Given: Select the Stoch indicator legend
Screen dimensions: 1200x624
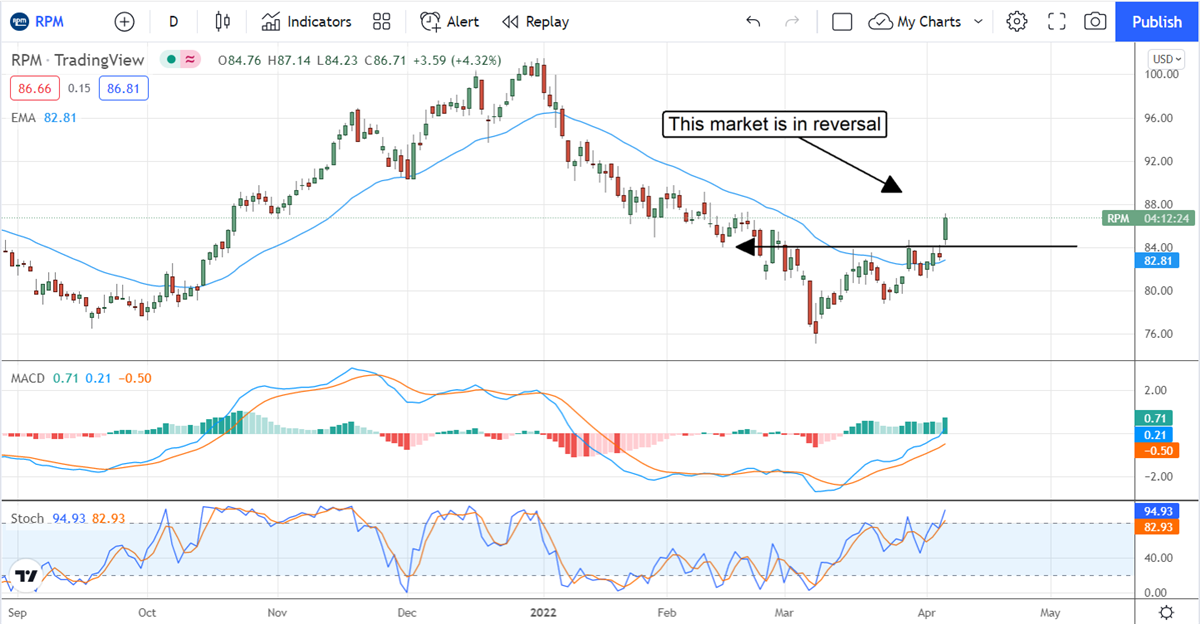Looking at the screenshot, I should (67, 518).
